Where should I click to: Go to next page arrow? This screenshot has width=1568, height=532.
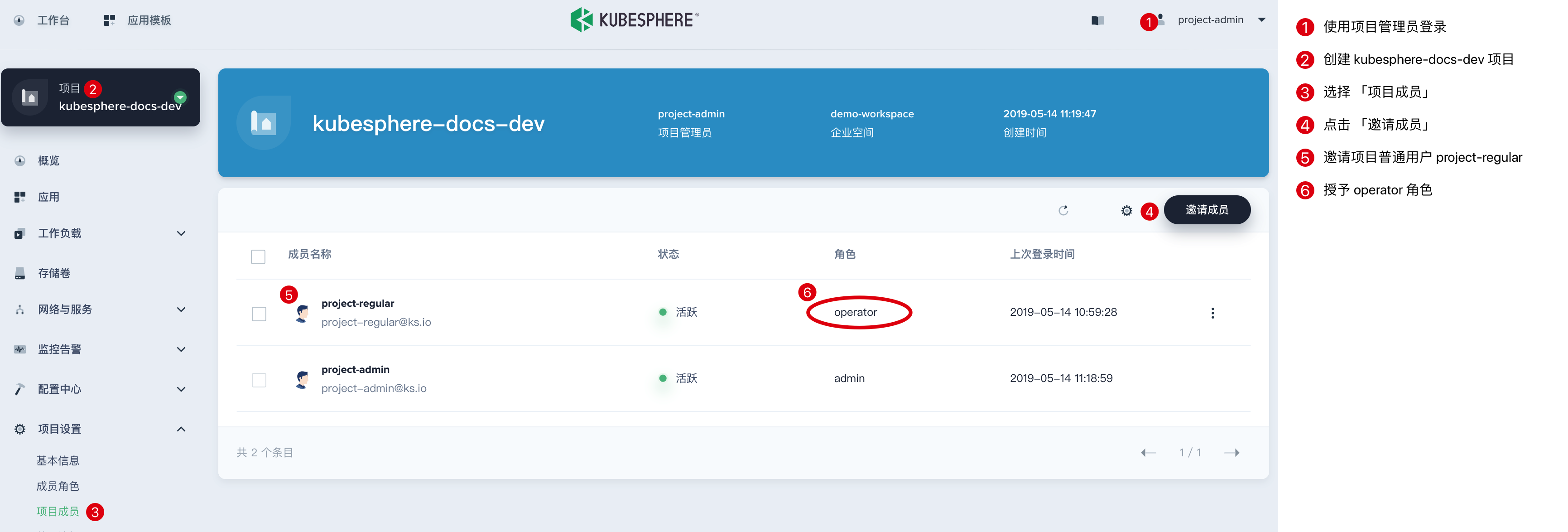[1231, 452]
